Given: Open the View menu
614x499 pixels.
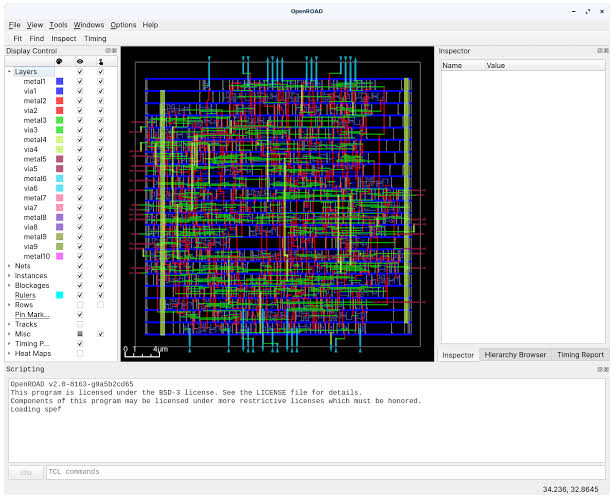Looking at the screenshot, I should click(35, 25).
